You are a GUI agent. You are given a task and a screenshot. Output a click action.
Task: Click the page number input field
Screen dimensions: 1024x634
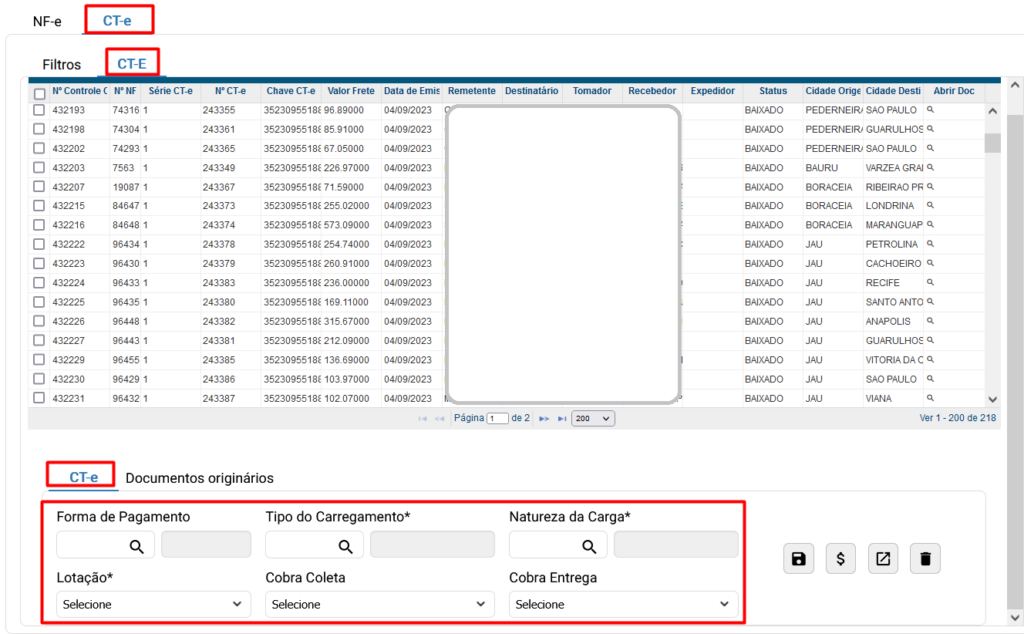coord(497,418)
